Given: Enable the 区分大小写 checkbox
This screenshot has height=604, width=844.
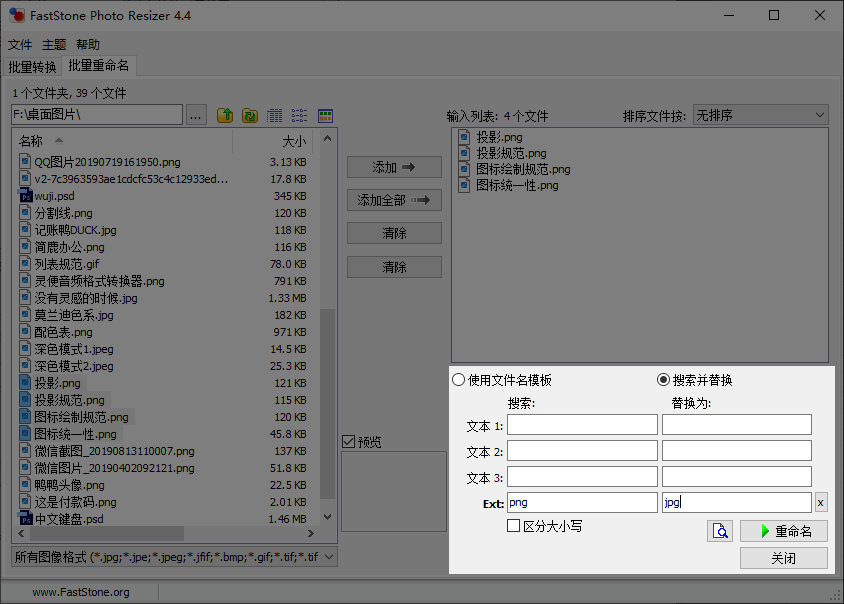Looking at the screenshot, I should click(x=514, y=526).
